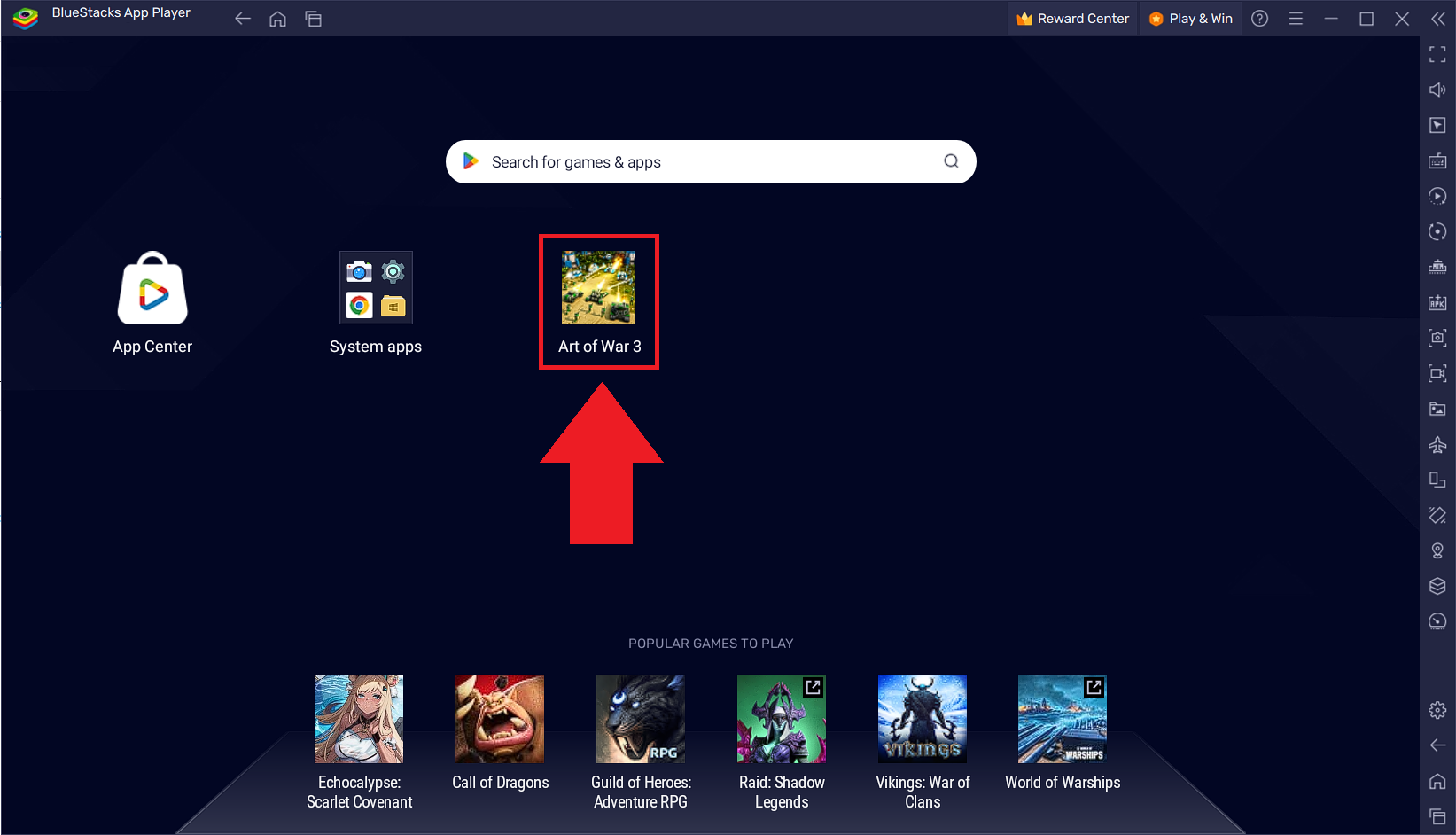Open the Reward Center
1456x835 pixels.
pyautogui.click(x=1072, y=18)
